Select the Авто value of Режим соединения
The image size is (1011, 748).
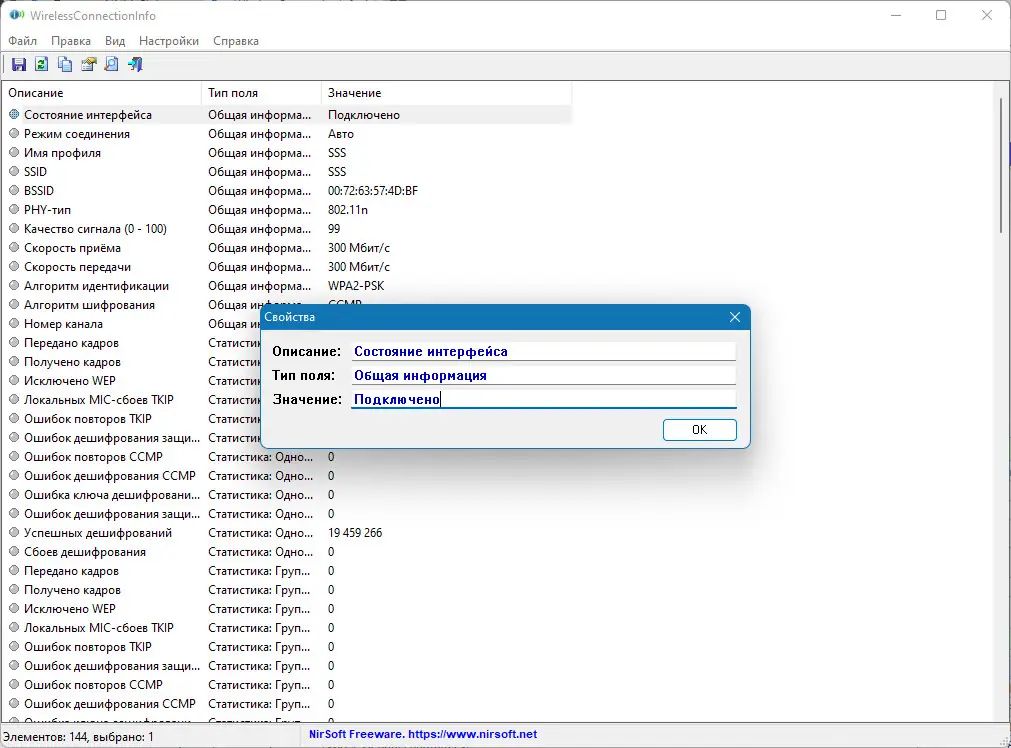[x=340, y=133]
